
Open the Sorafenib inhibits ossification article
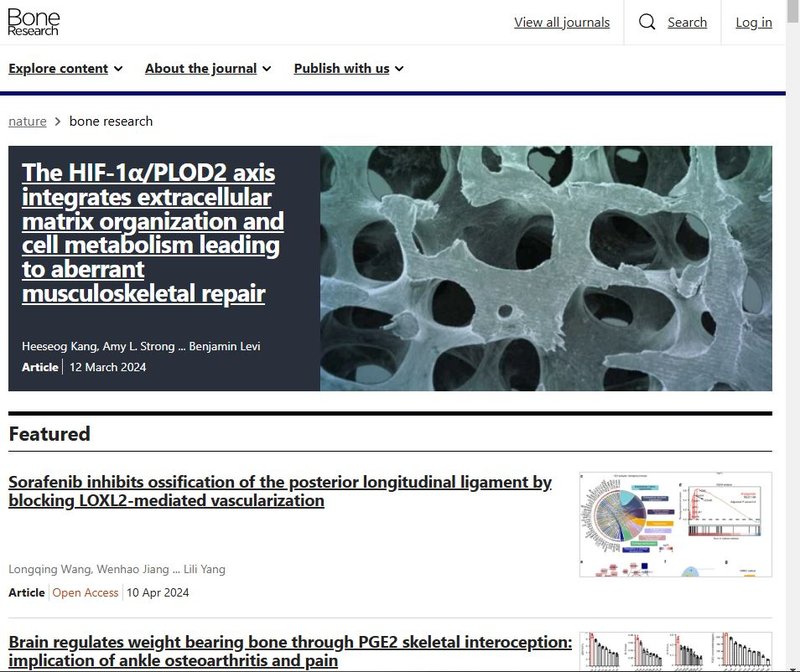click(x=280, y=491)
